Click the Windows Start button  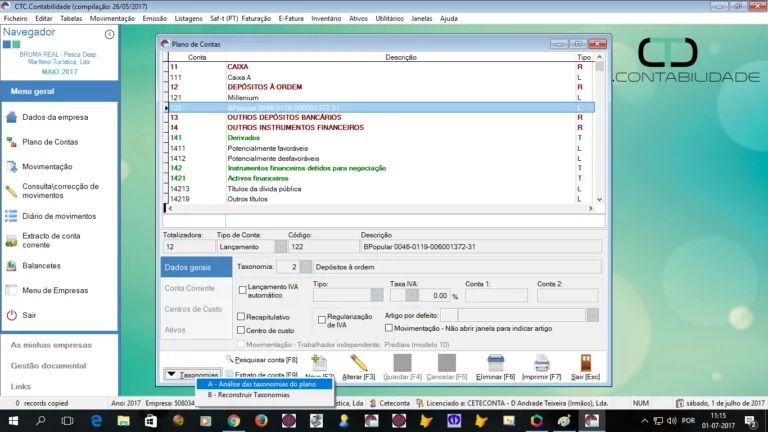point(13,421)
